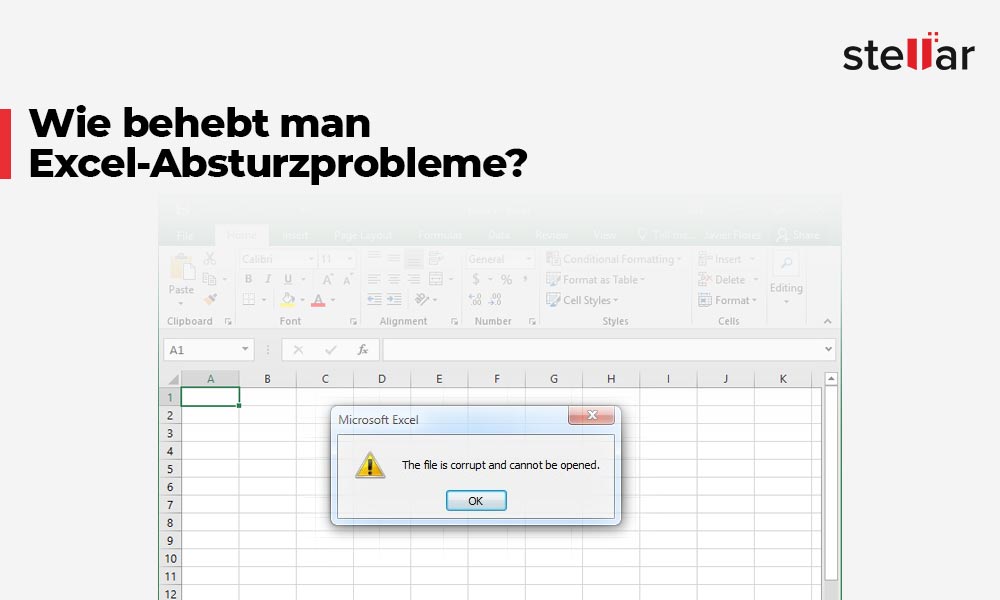This screenshot has width=1000, height=600.
Task: Open the font size 11 dropdown
Action: pyautogui.click(x=349, y=259)
